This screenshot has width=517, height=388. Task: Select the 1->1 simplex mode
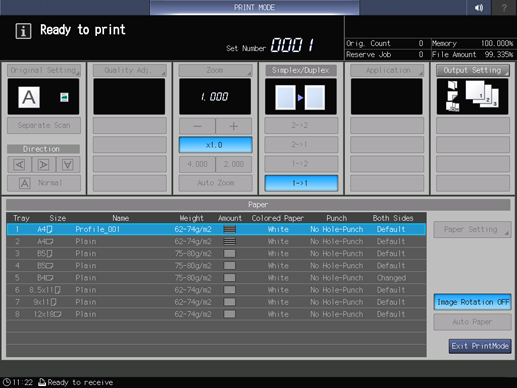[x=301, y=183]
